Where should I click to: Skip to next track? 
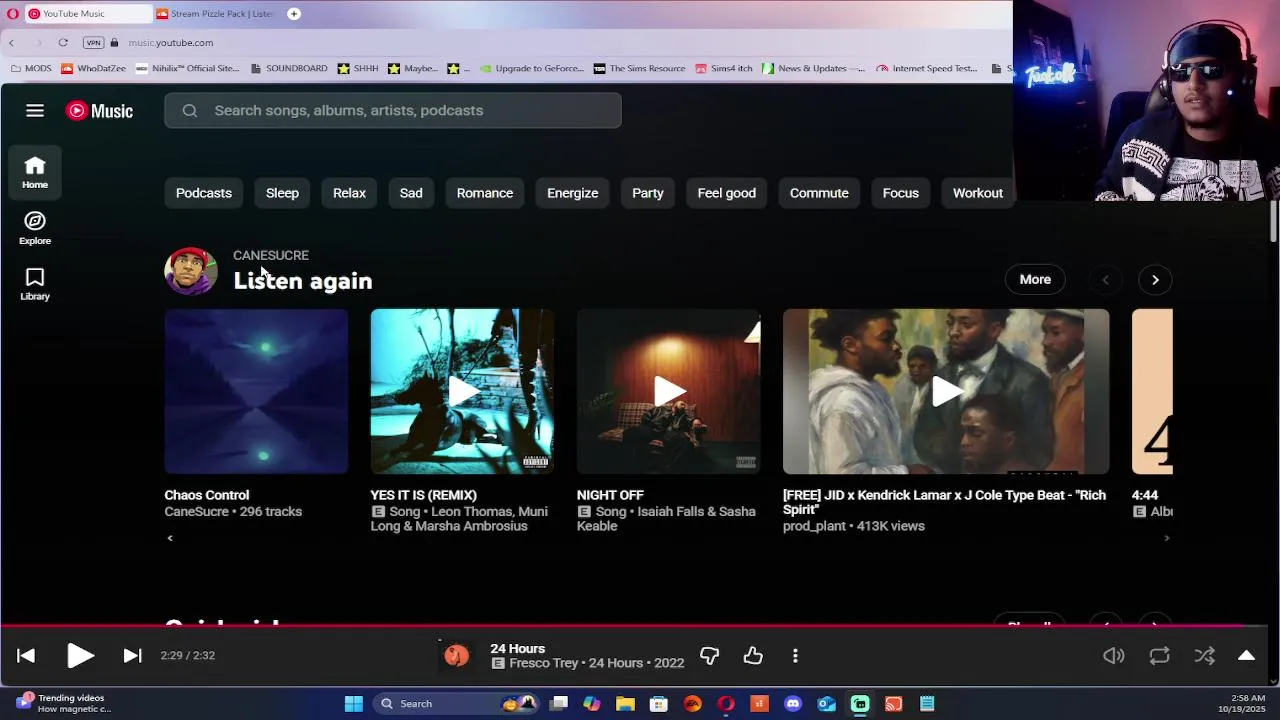tap(132, 656)
